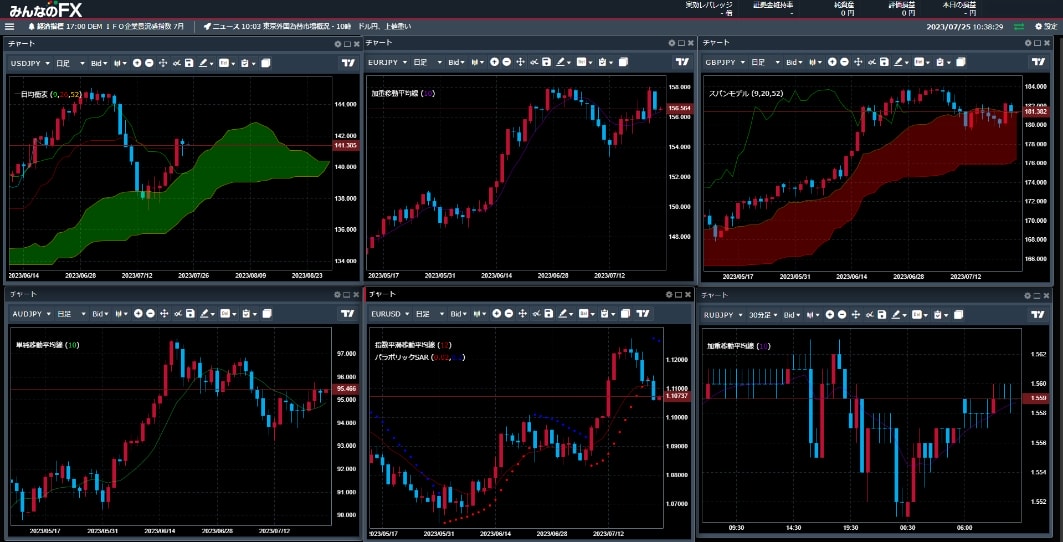Click green connection status arrows icon
The height and width of the screenshot is (542, 1063).
point(1019,26)
